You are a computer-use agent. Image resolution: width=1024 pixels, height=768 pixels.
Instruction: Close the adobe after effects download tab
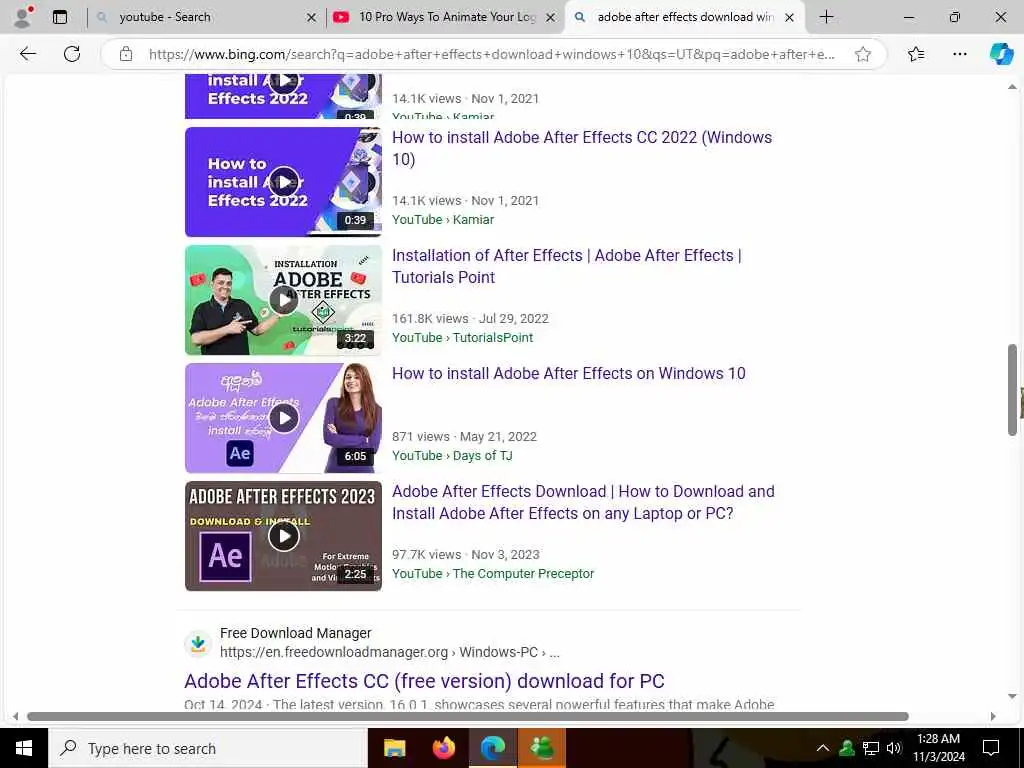(790, 18)
